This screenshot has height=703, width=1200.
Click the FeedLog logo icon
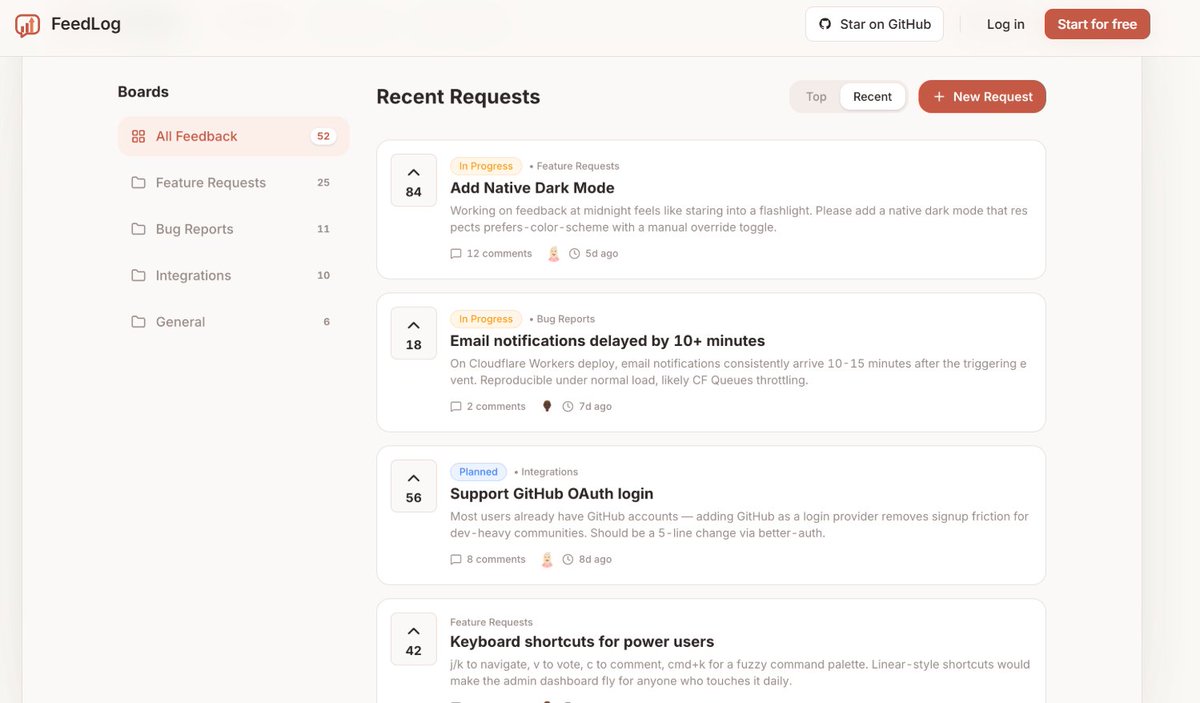[28, 25]
